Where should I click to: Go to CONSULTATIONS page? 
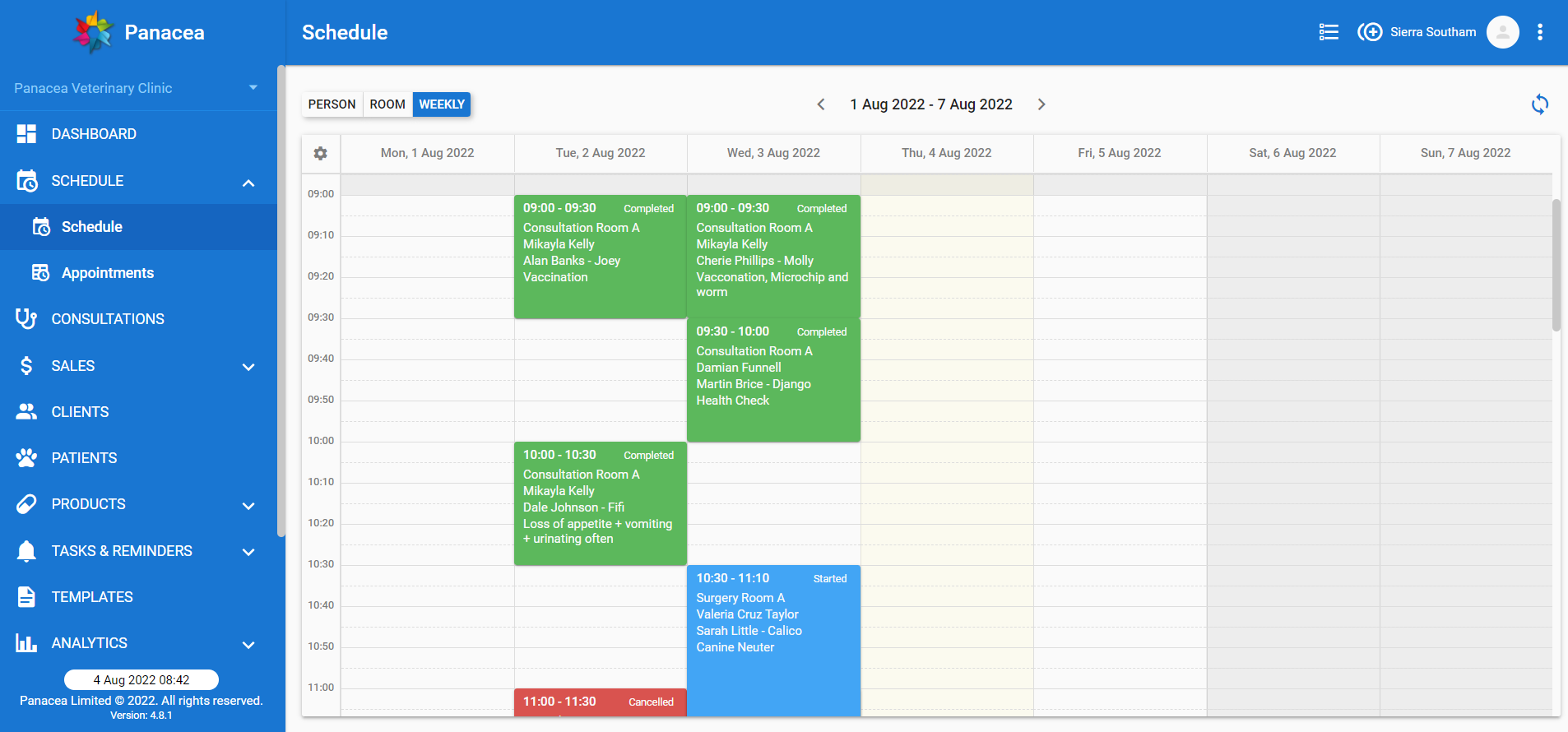tap(138, 319)
